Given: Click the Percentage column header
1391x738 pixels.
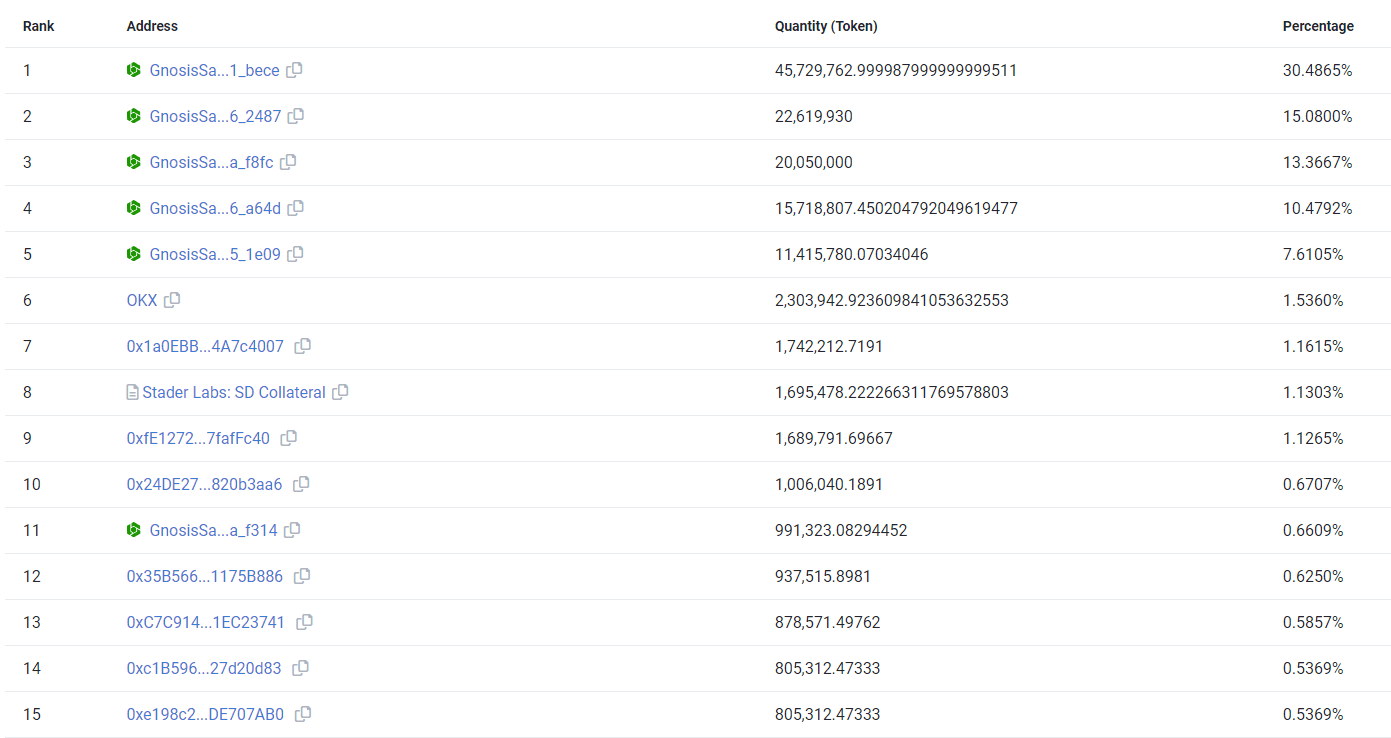Looking at the screenshot, I should [1318, 26].
